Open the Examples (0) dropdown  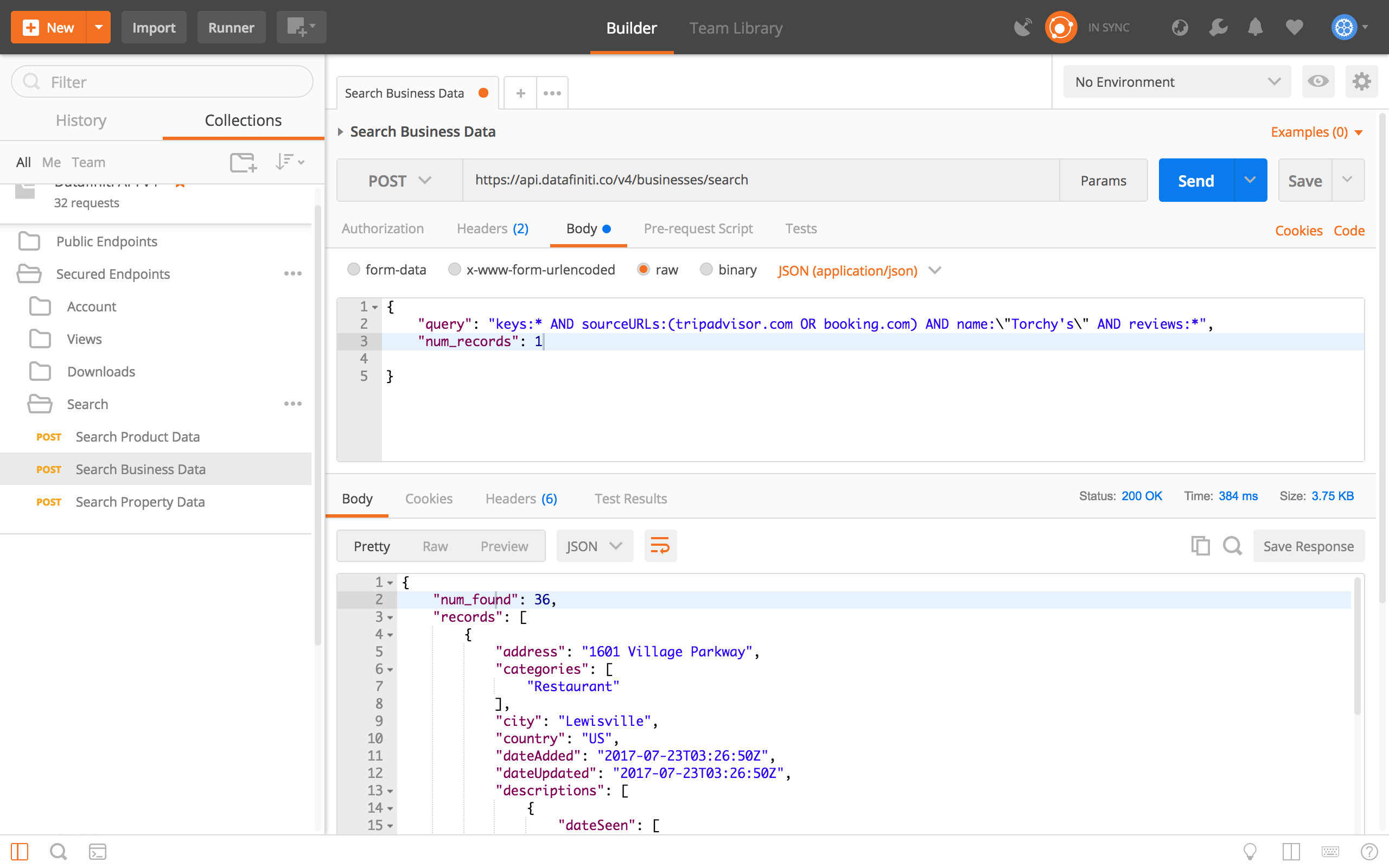click(1317, 132)
